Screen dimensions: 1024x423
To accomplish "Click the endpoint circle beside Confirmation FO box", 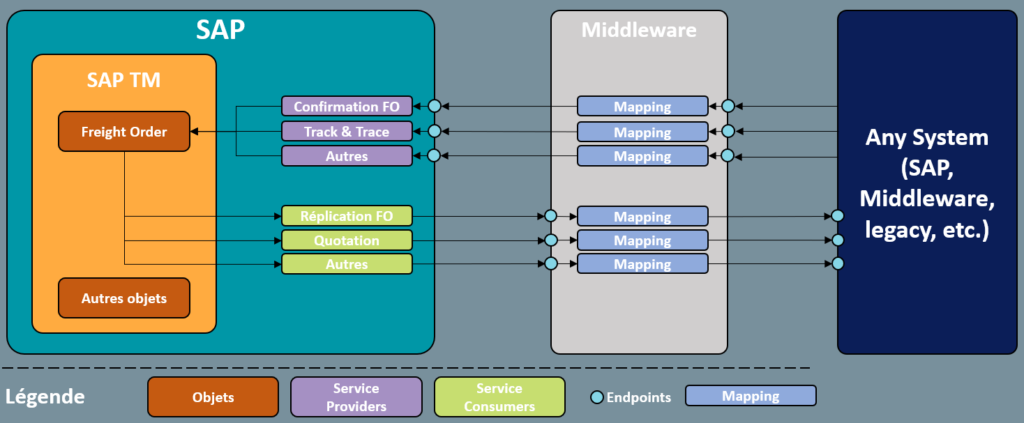I will [x=434, y=106].
